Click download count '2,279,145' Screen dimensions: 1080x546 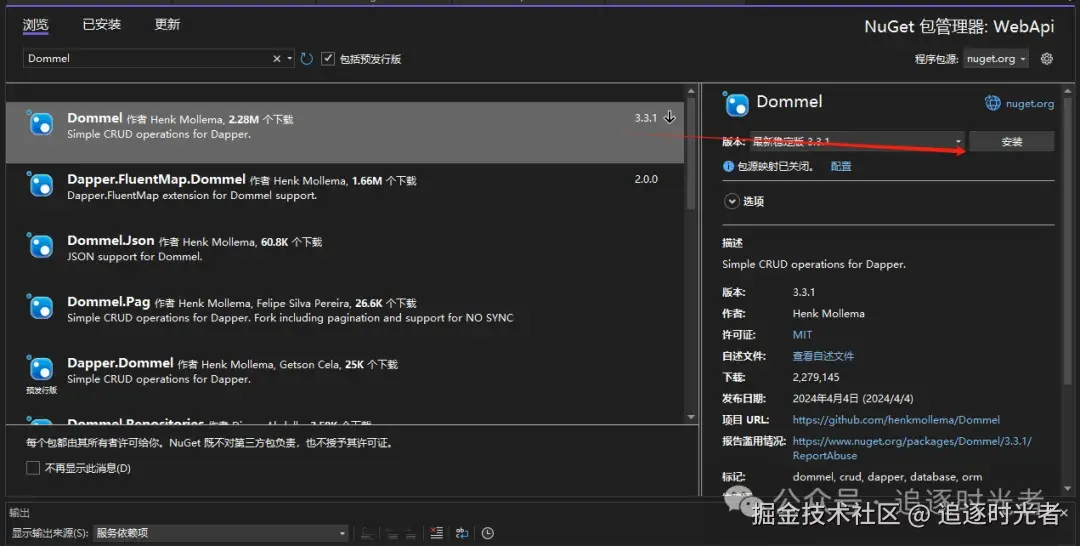(816, 377)
